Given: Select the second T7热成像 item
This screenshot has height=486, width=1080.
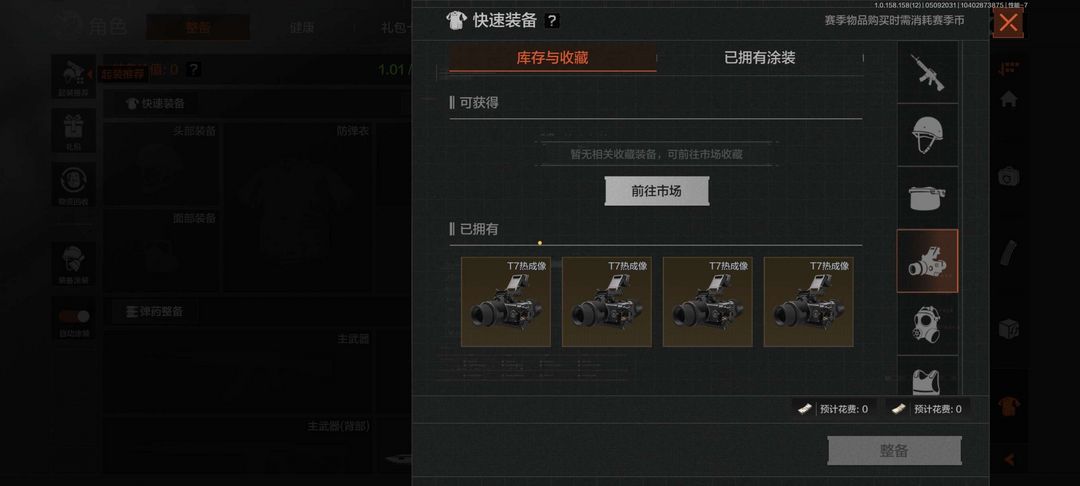Looking at the screenshot, I should click(x=607, y=302).
